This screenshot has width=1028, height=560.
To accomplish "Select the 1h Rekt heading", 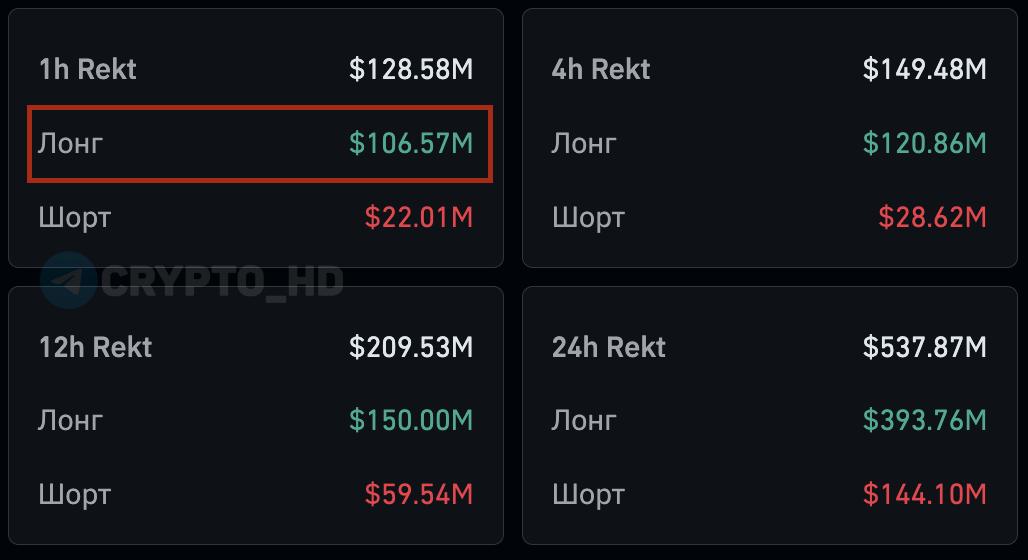I will [x=87, y=69].
